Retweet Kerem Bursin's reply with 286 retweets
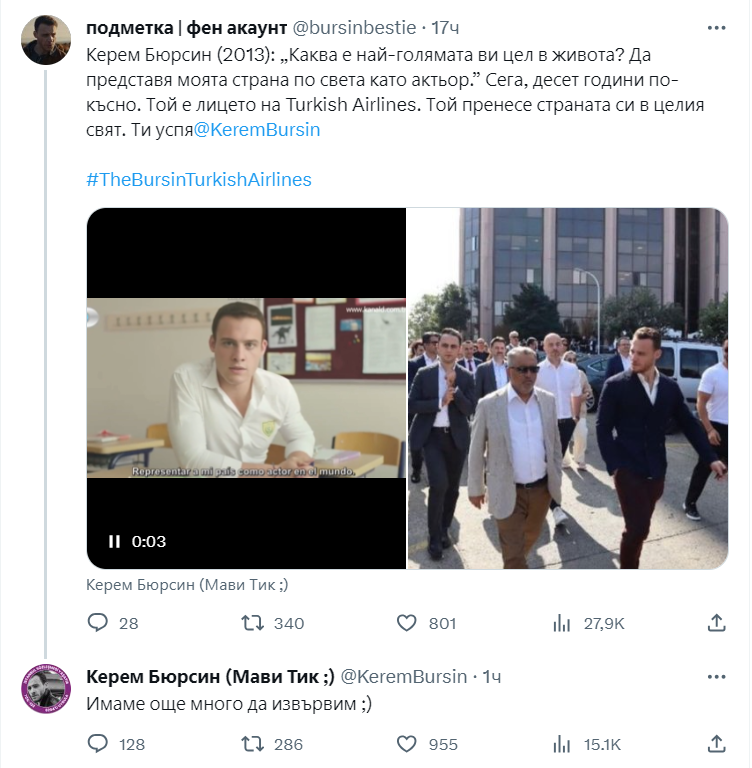This screenshot has width=752, height=768. (254, 744)
